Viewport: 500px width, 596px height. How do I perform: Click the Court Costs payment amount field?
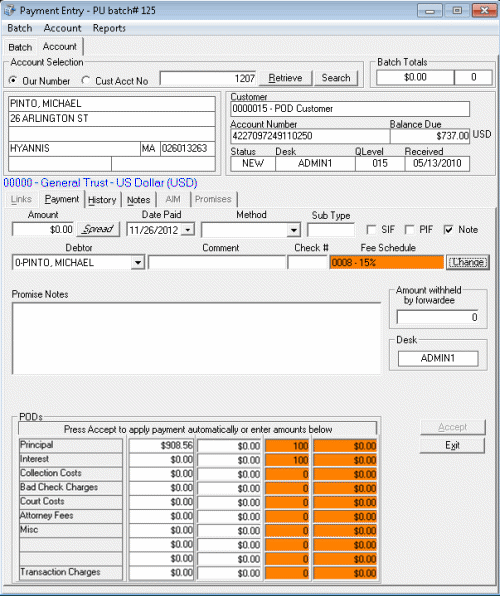[x=229, y=502]
